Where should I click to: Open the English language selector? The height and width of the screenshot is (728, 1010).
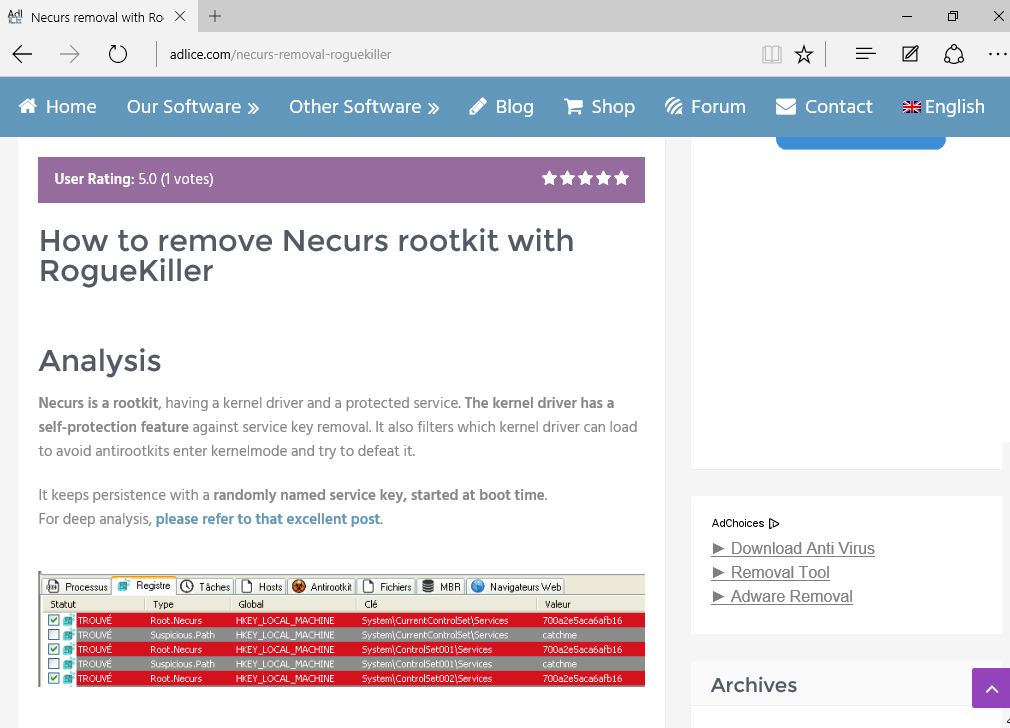point(943,107)
